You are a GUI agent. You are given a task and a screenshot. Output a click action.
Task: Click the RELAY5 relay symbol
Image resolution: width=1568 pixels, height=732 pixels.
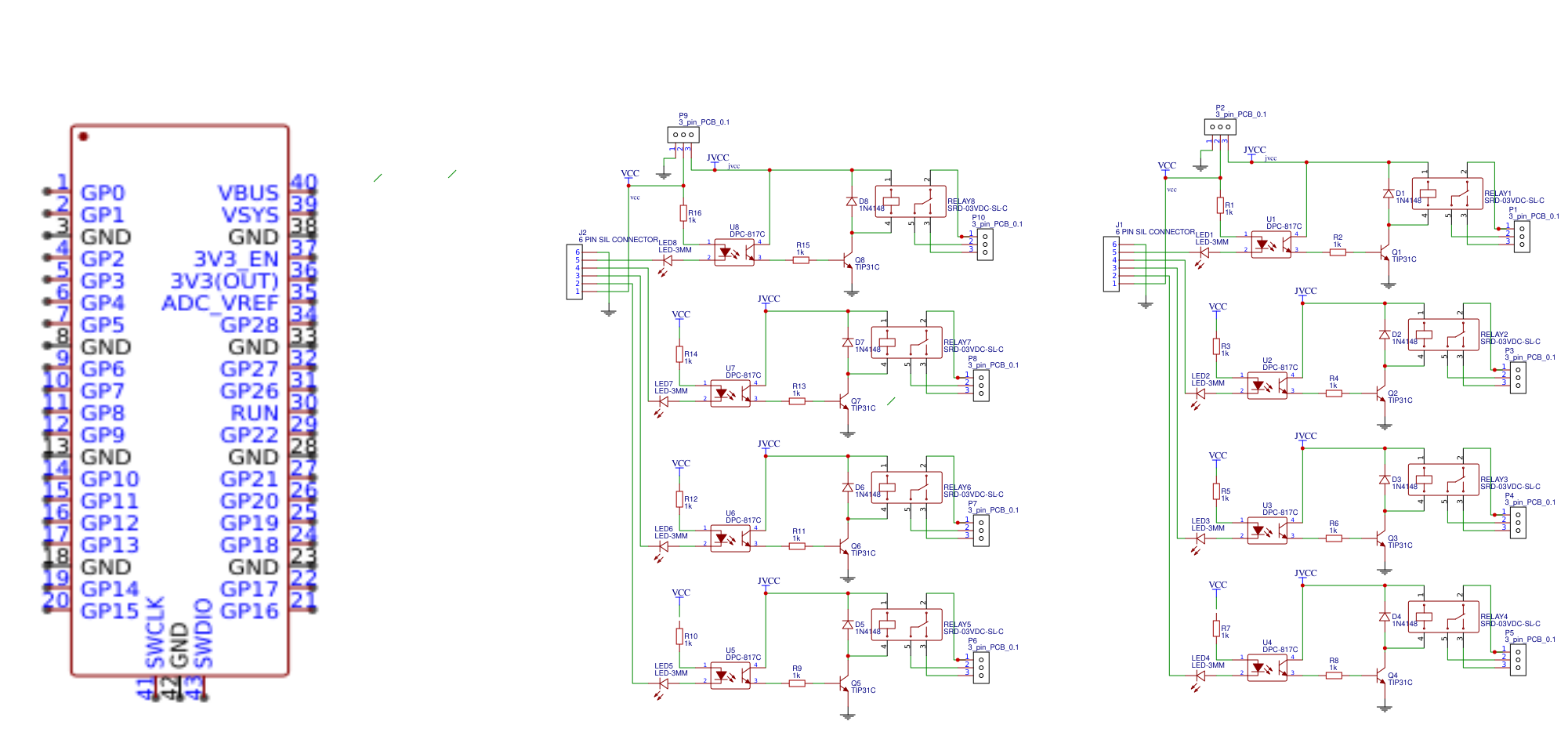coord(906,625)
